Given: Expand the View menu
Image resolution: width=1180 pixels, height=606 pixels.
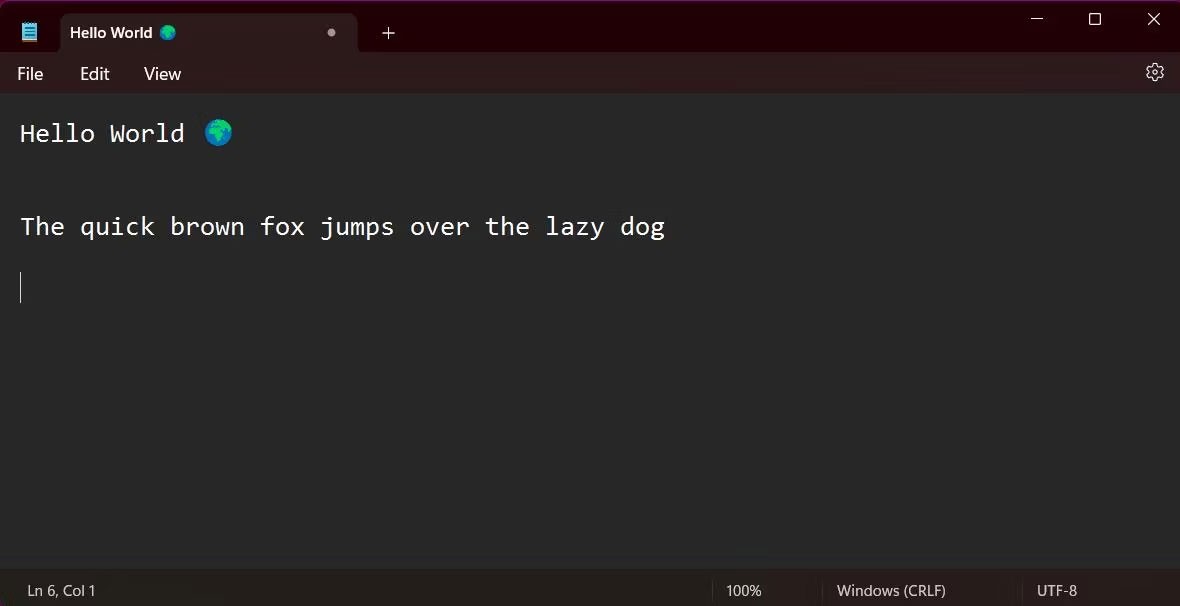Looking at the screenshot, I should pos(162,74).
